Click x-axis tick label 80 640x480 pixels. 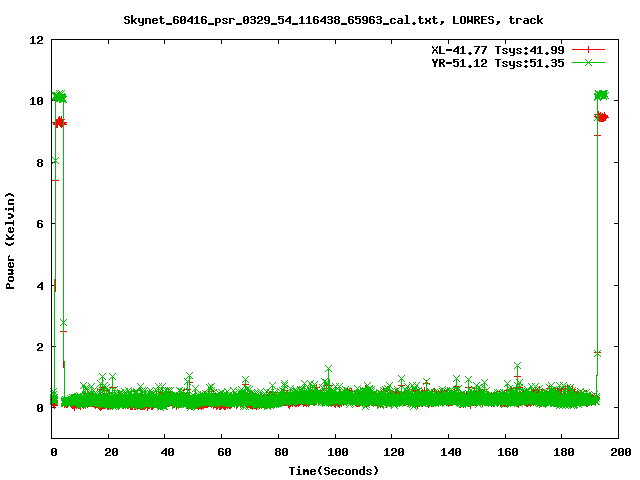281,452
